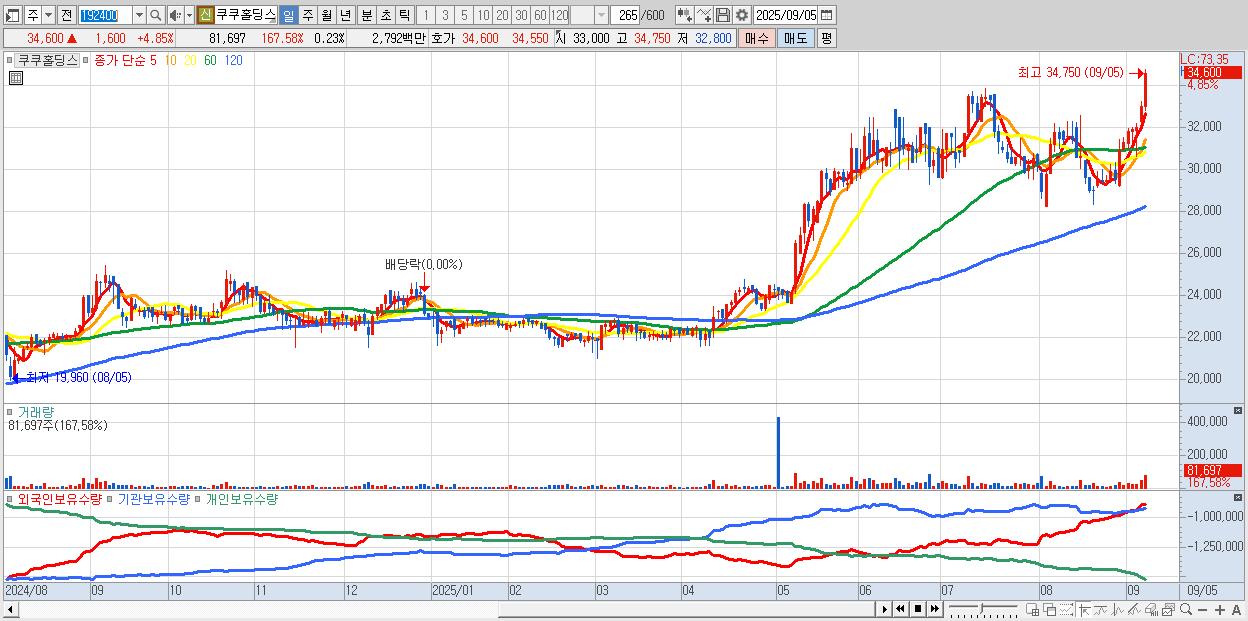
Task: Adjust the chart zoom slider at bottom
Action: point(982,609)
